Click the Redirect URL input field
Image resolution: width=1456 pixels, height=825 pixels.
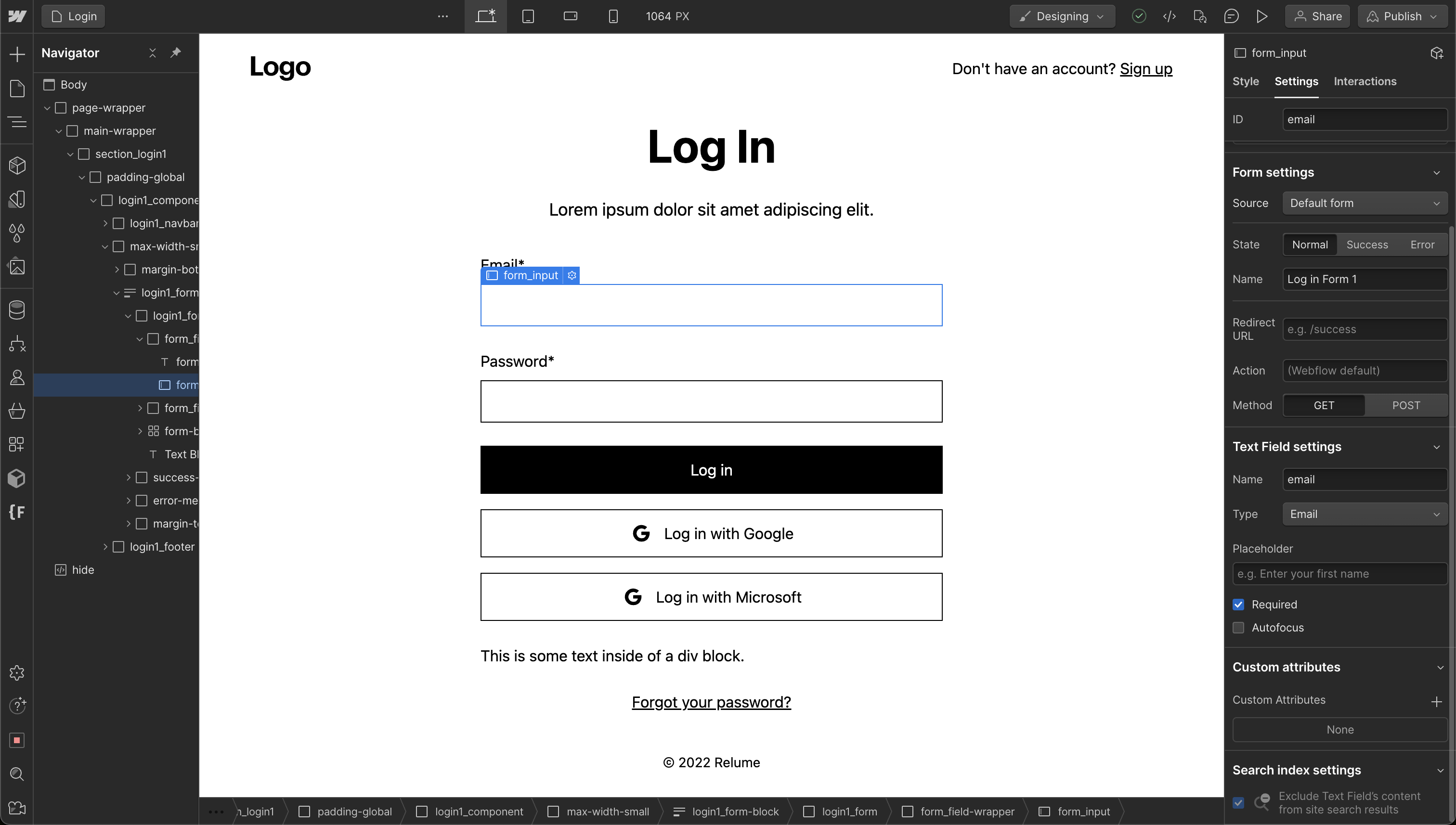pos(1364,329)
